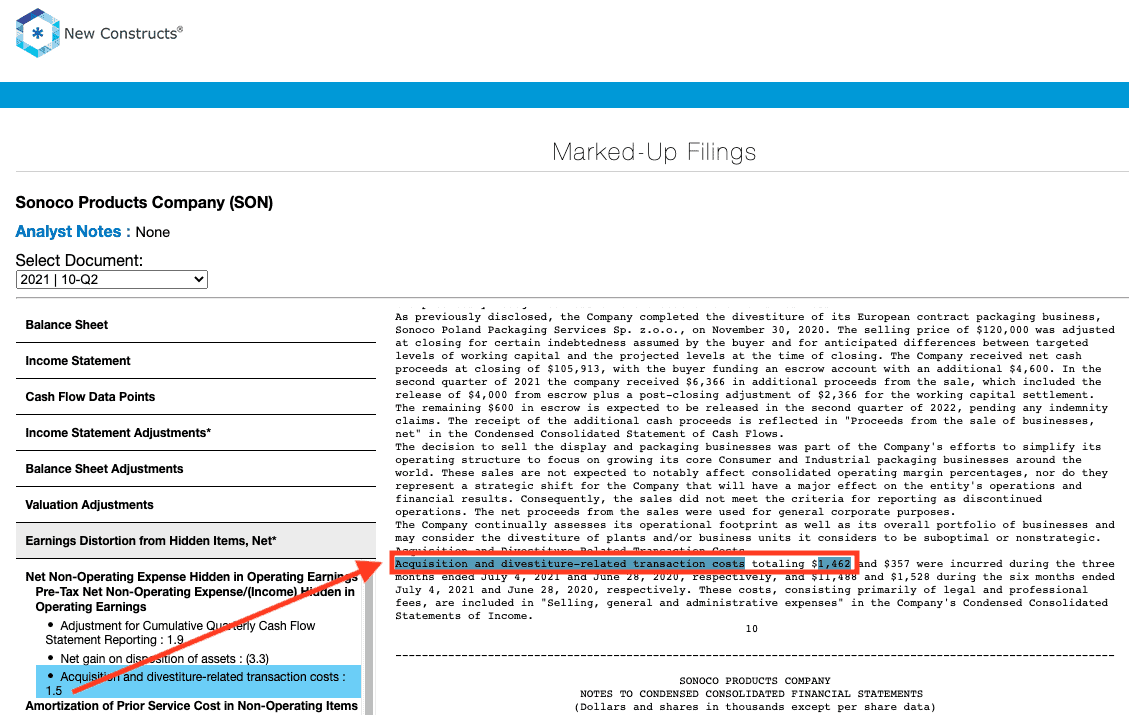Click 'Statements of Income.' closing line

[464, 616]
